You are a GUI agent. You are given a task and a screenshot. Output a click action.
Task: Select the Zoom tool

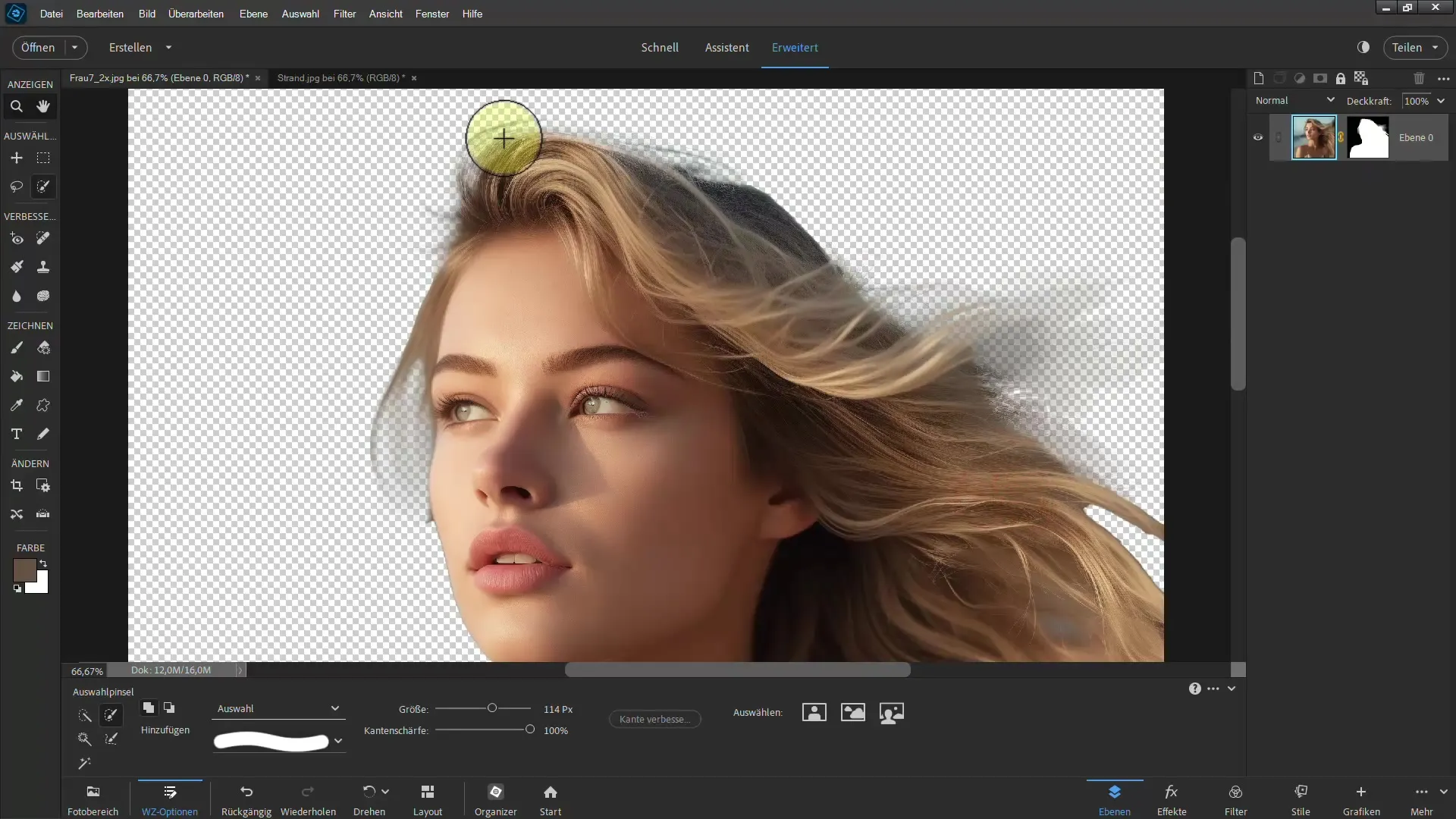point(17,106)
